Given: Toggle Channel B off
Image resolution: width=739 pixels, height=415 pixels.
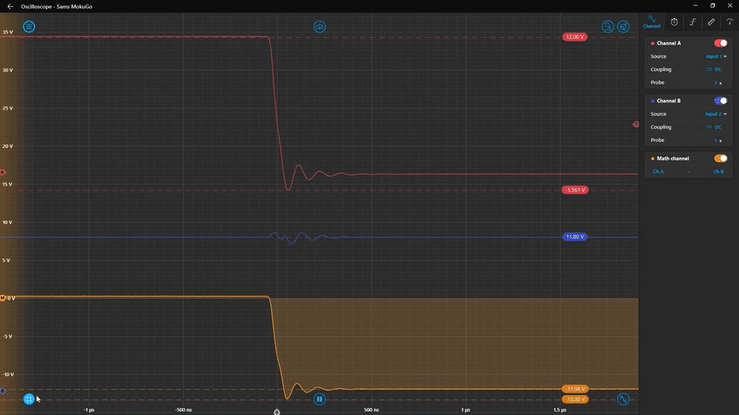Looking at the screenshot, I should pyautogui.click(x=720, y=101).
